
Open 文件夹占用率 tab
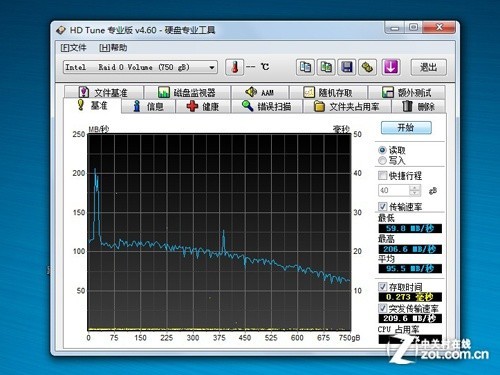pos(347,107)
